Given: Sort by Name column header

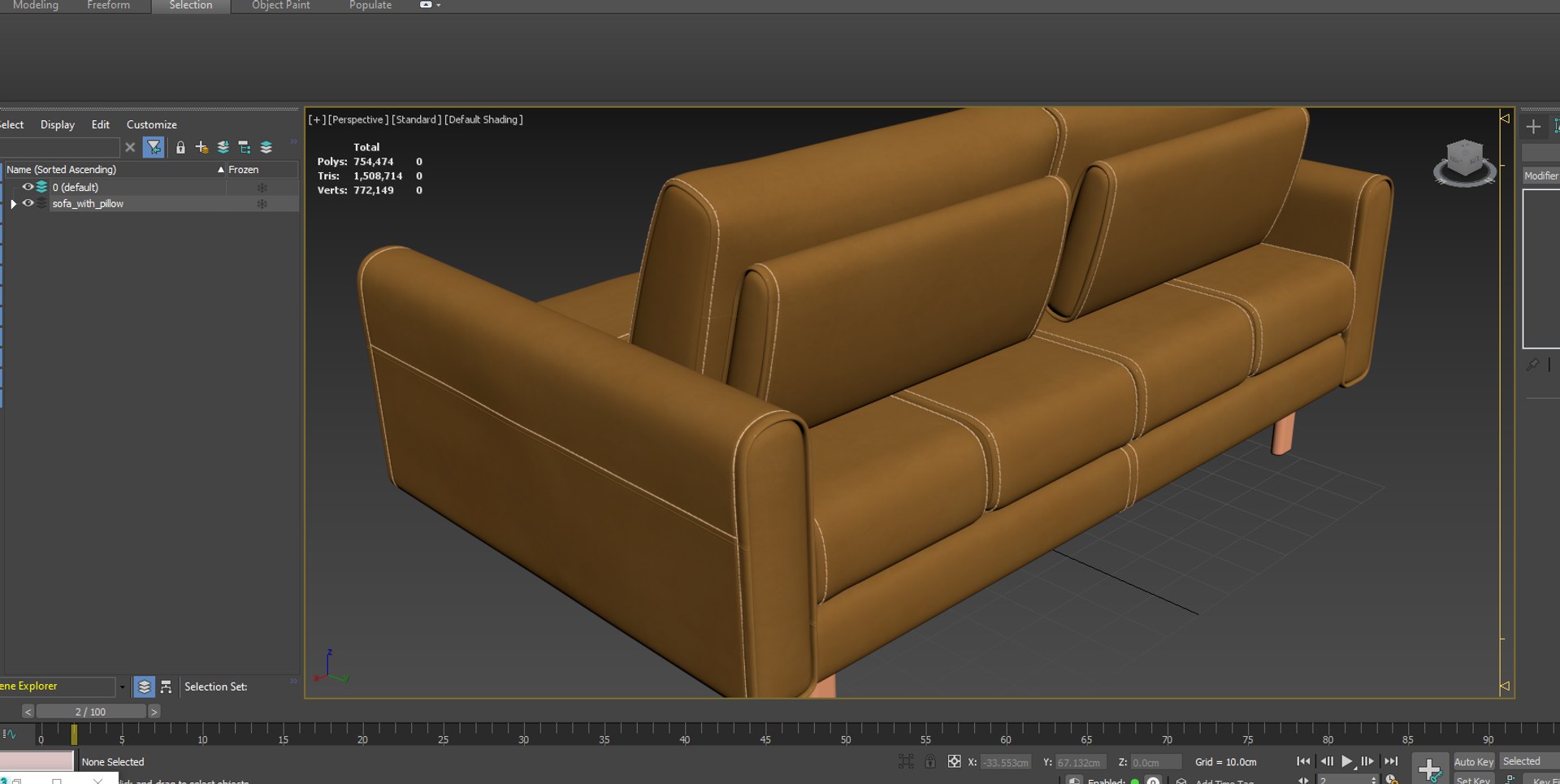Looking at the screenshot, I should (114, 169).
